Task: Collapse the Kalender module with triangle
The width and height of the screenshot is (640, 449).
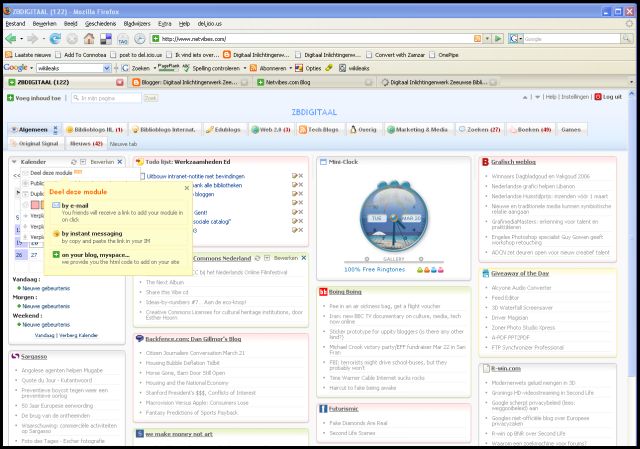Action: [14, 162]
